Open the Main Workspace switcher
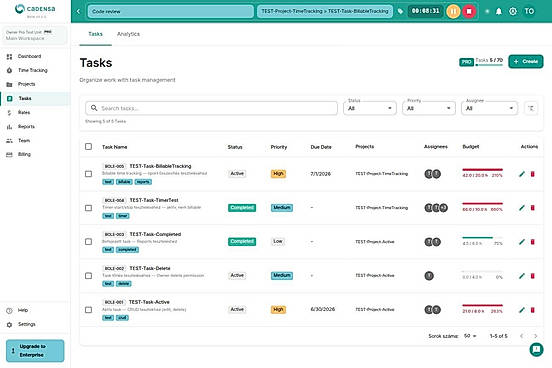Image resolution: width=552 pixels, height=368 pixels. click(x=34, y=35)
